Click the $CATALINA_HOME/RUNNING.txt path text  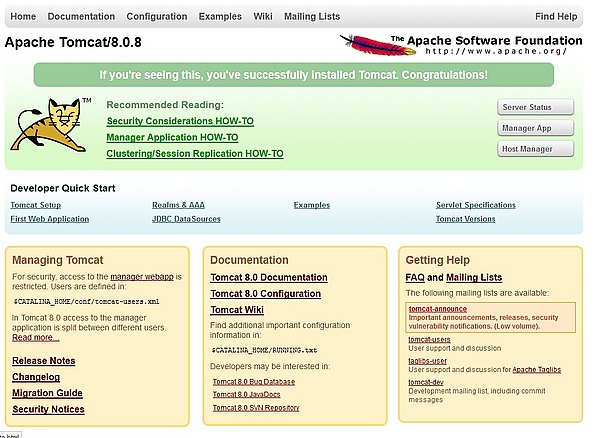tap(264, 350)
